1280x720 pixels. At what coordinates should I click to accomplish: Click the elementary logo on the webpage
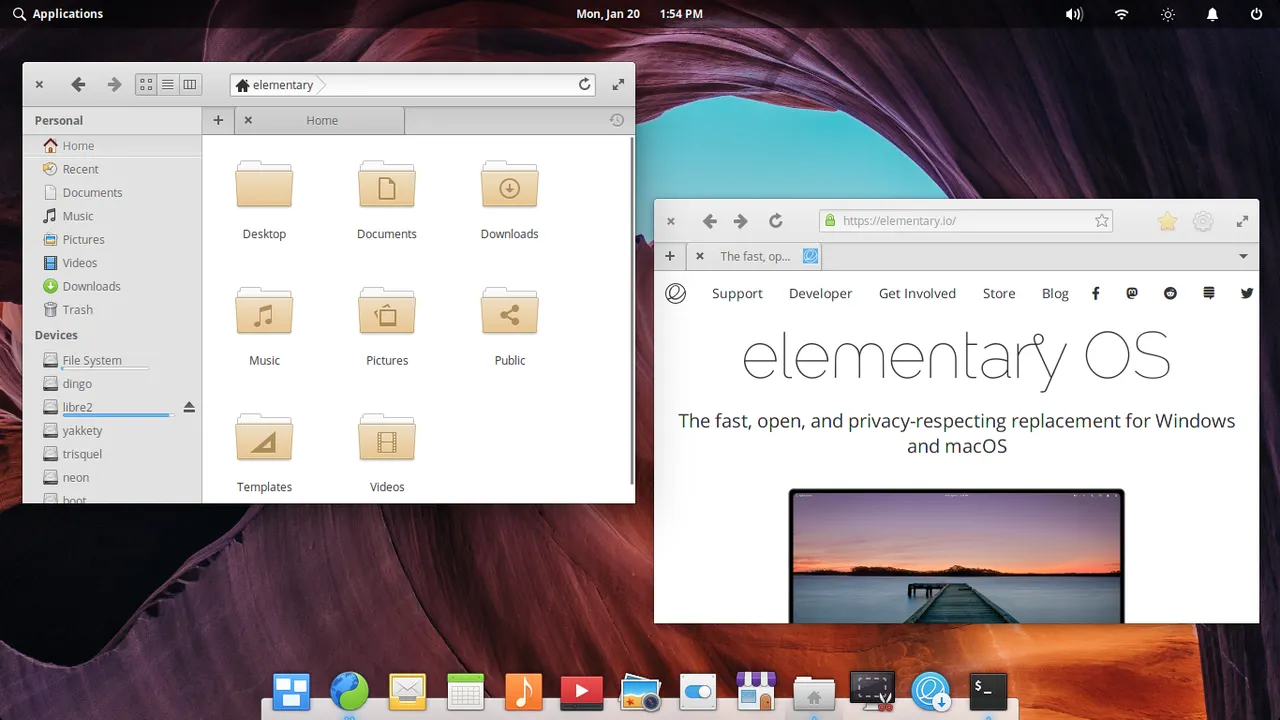coord(676,293)
